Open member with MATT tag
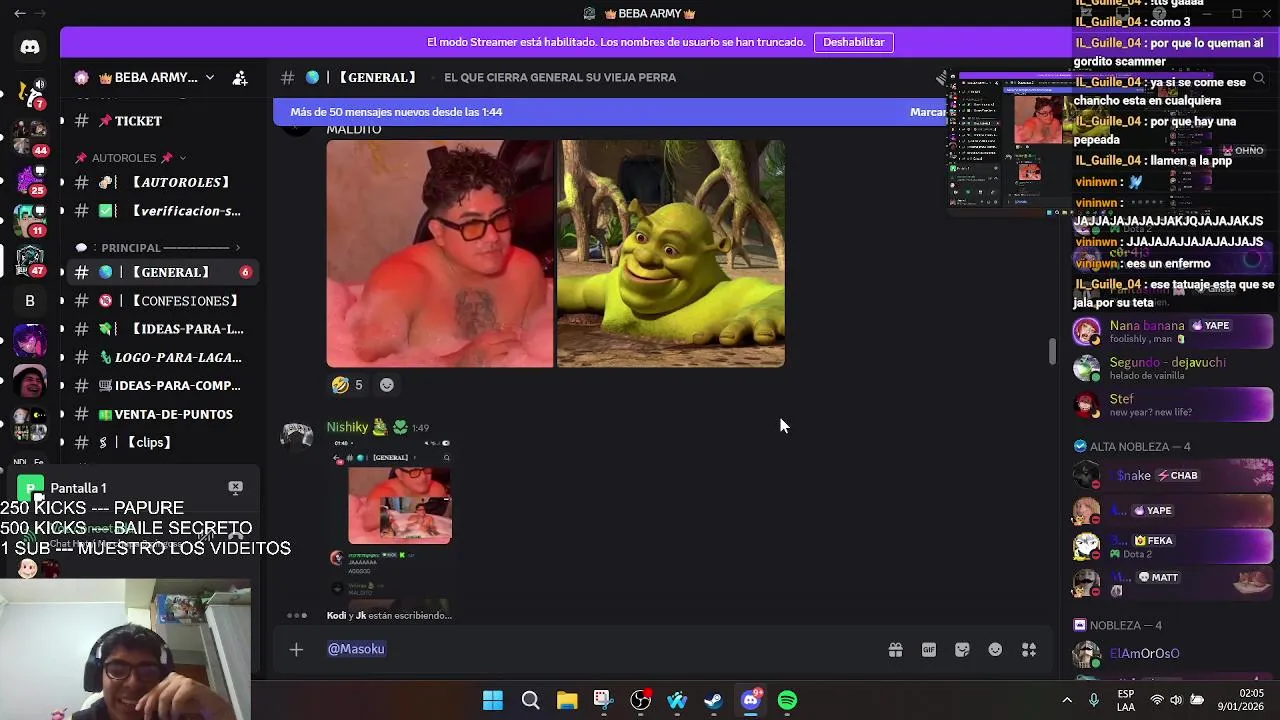Screen dimensions: 1280x720 click(1172, 582)
